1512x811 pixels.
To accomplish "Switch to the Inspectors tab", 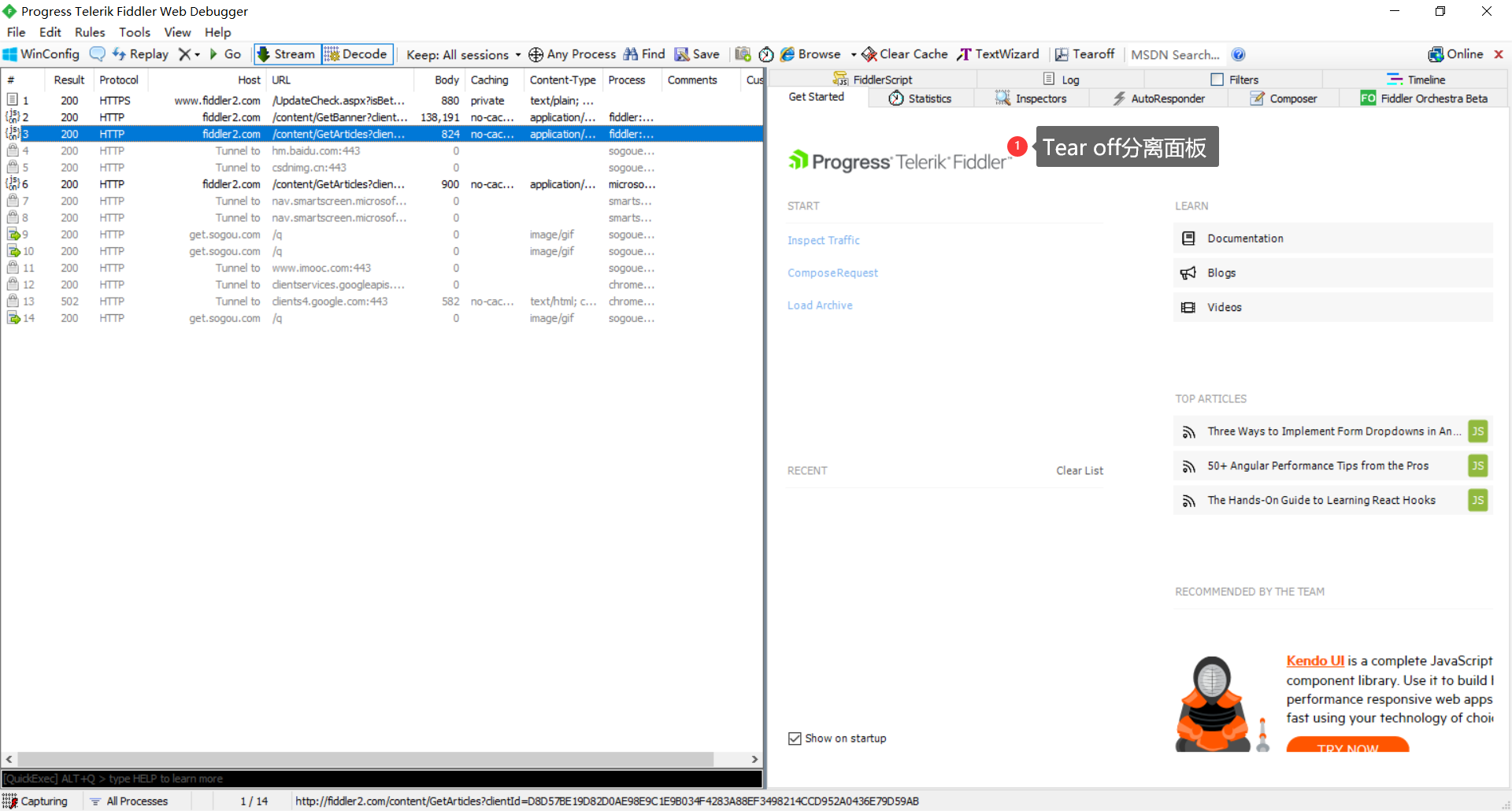I will pos(1031,98).
